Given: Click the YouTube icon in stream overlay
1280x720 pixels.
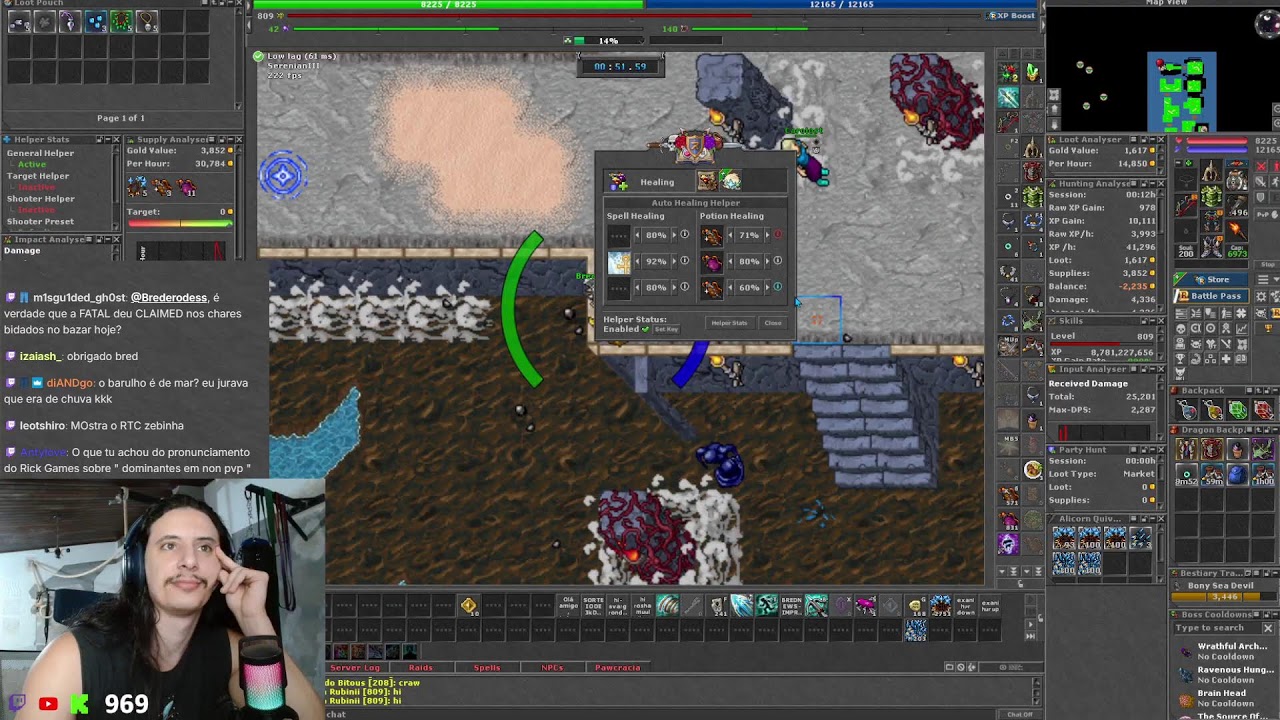Looking at the screenshot, I should coord(48,704).
